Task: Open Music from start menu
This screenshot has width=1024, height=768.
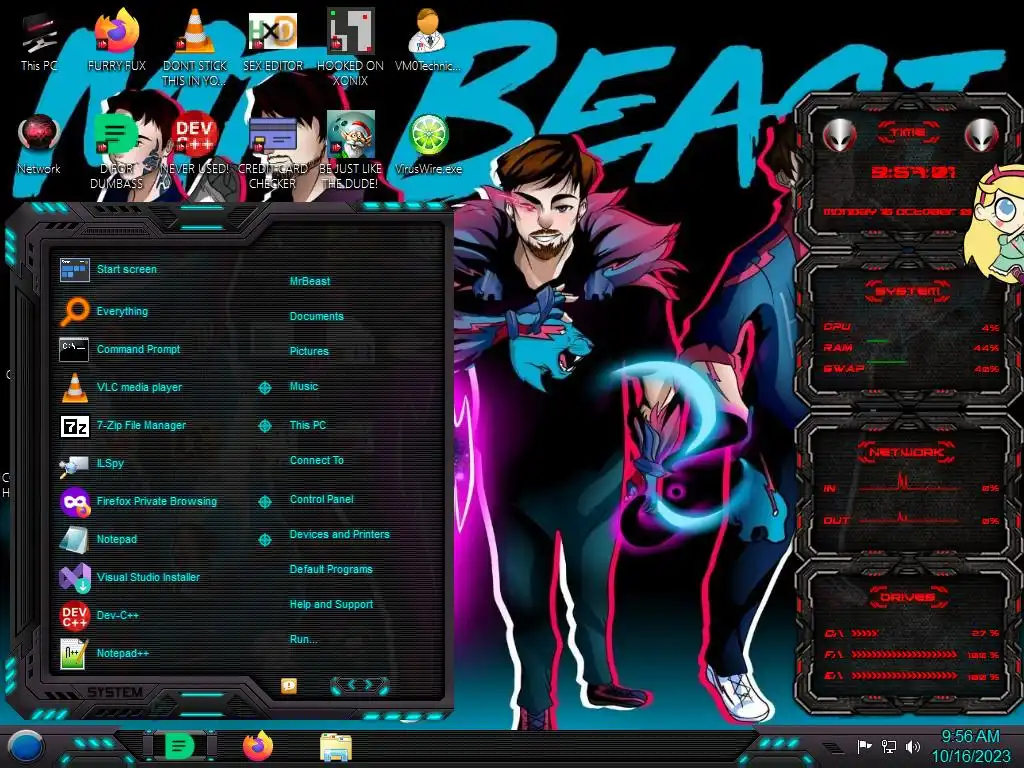Action: coord(304,387)
